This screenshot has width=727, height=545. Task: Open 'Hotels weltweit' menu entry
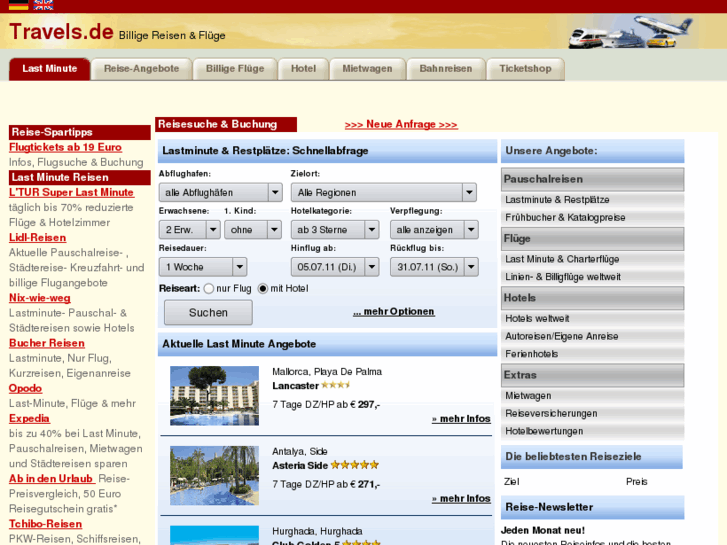coord(593,319)
